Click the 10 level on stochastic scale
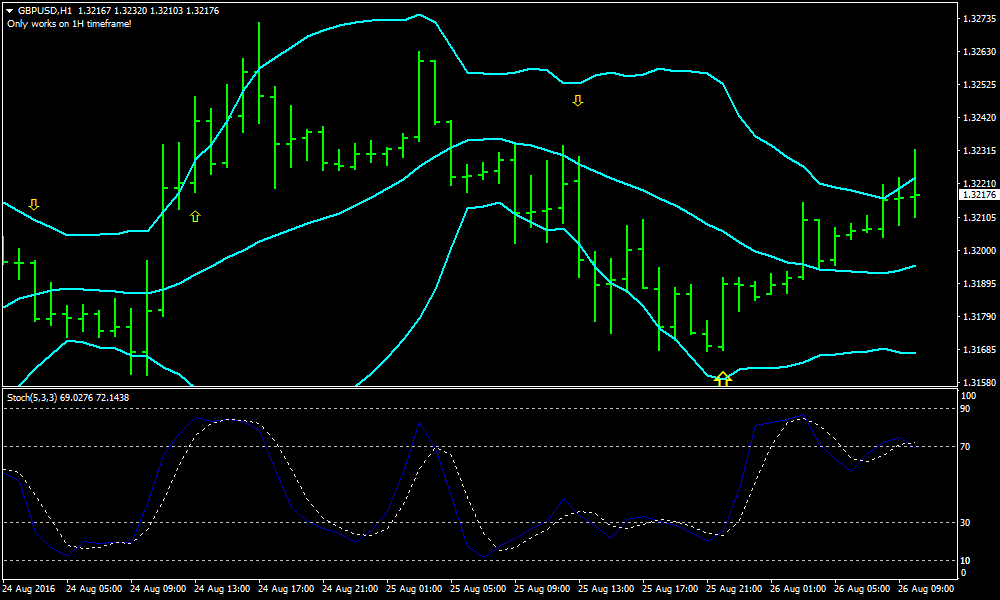The width and height of the screenshot is (1000, 600). pyautogui.click(x=965, y=560)
